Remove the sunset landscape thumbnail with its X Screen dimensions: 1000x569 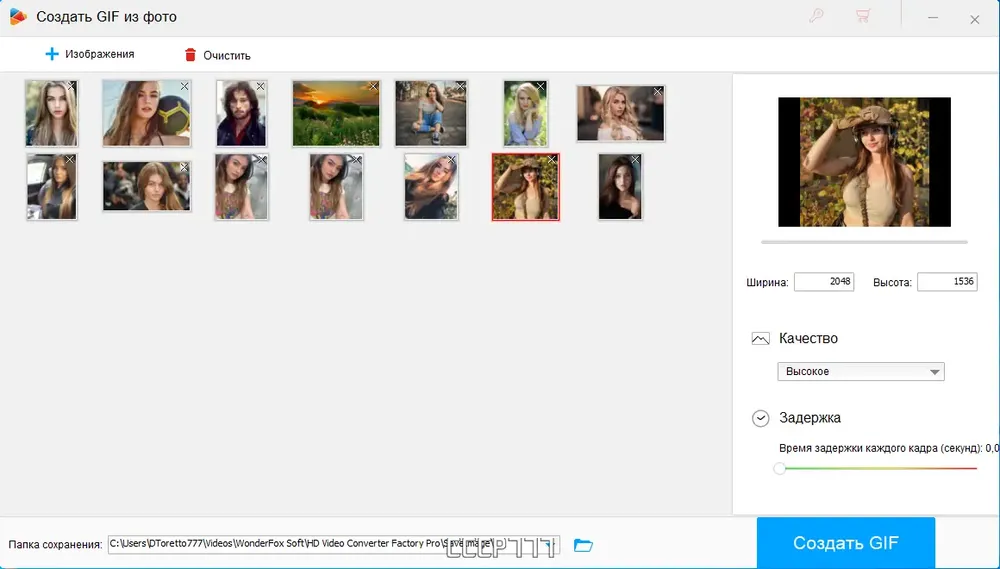coord(373,86)
